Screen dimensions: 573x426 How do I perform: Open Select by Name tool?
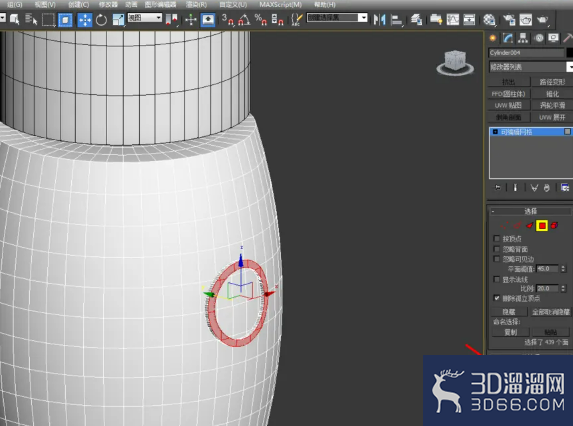click(x=31, y=19)
